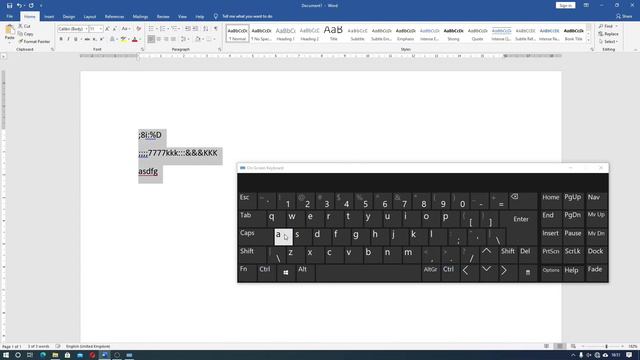Click the Redo icon in title bar
640x360 pixels.
click(31, 5)
